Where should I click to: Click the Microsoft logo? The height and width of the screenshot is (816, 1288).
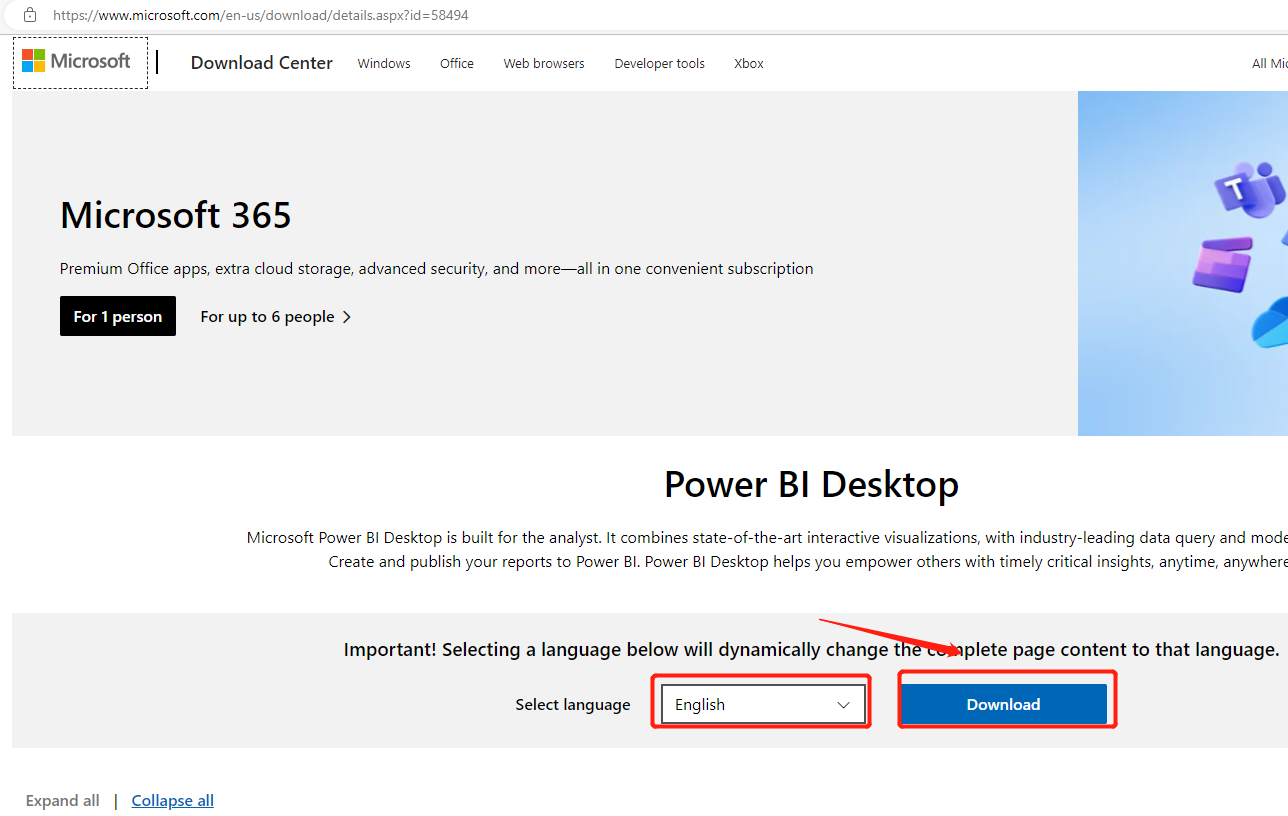[78, 61]
